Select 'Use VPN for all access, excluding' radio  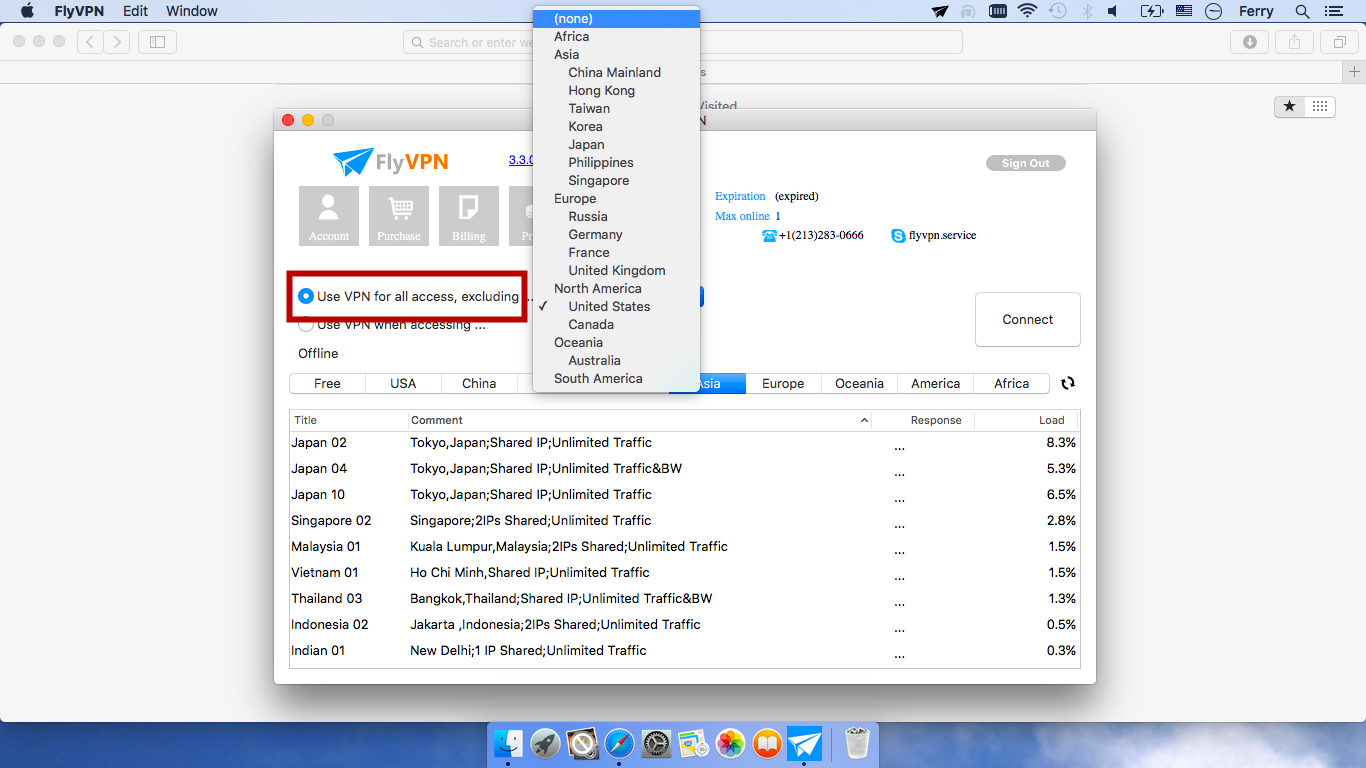tap(306, 296)
